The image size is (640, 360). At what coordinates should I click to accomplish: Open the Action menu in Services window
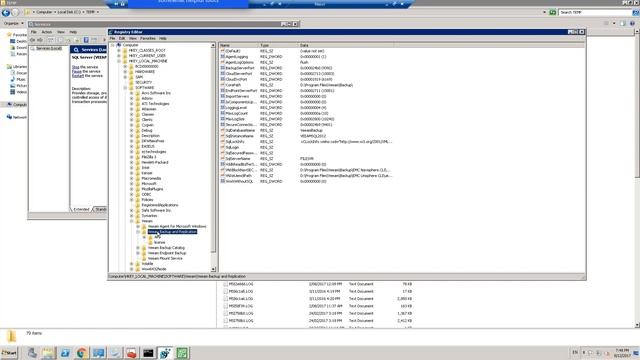coord(47,32)
